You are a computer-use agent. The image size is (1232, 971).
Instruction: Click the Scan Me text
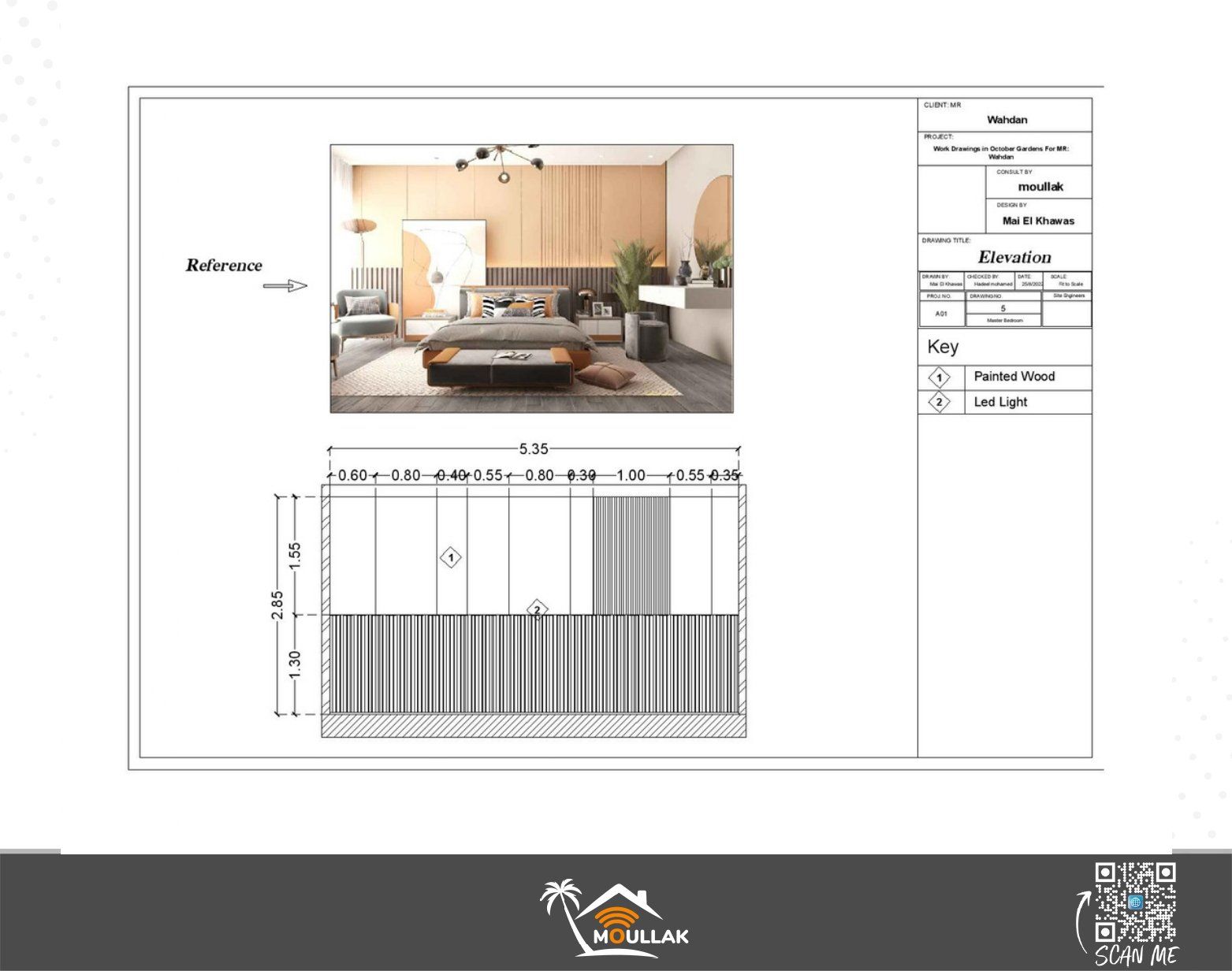(1135, 955)
